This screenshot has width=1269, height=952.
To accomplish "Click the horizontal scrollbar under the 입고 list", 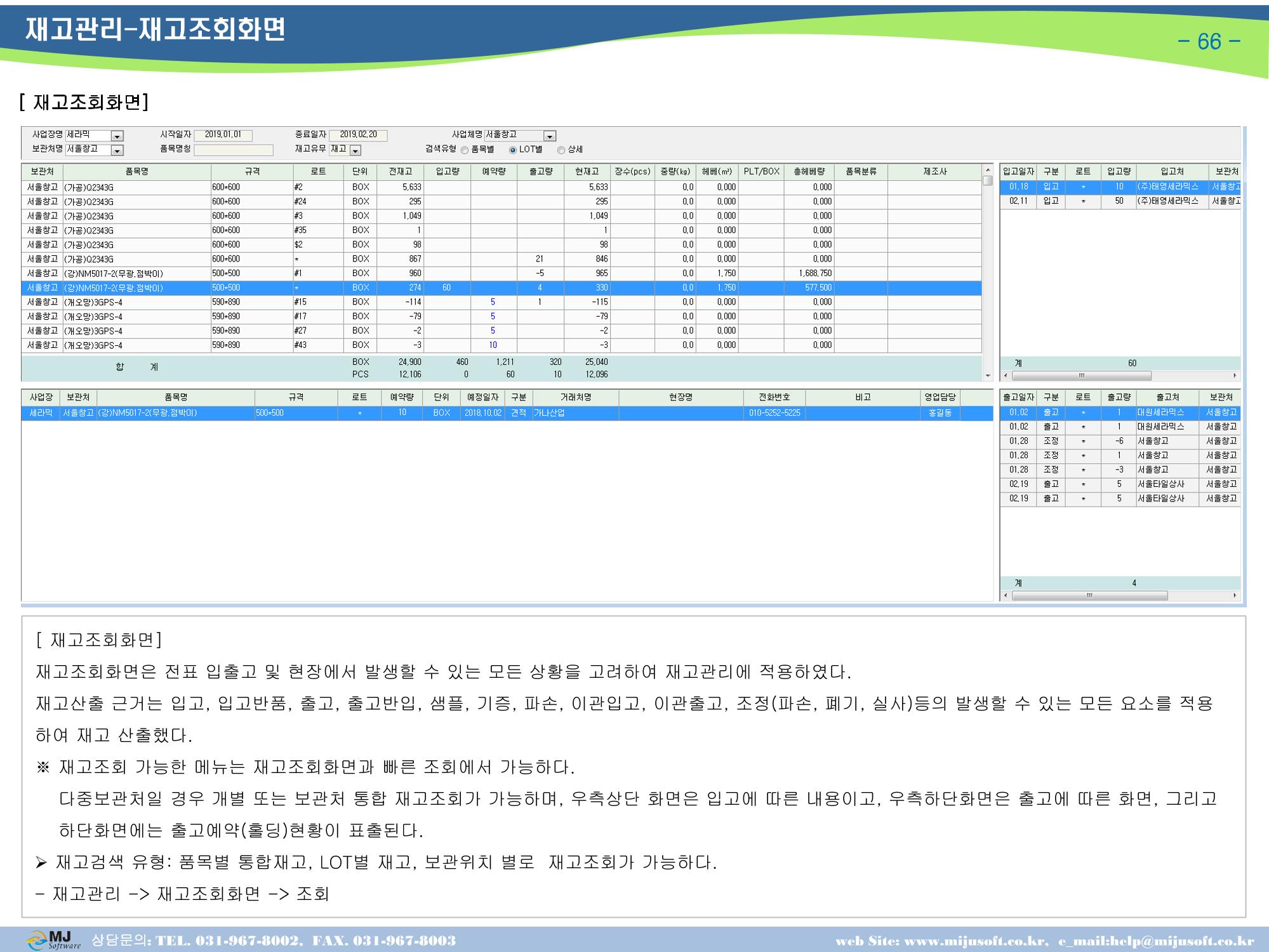I will (x=1082, y=376).
